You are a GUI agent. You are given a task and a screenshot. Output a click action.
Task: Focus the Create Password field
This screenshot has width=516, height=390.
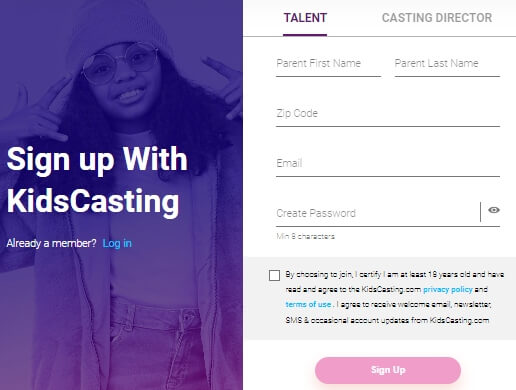[x=378, y=214]
